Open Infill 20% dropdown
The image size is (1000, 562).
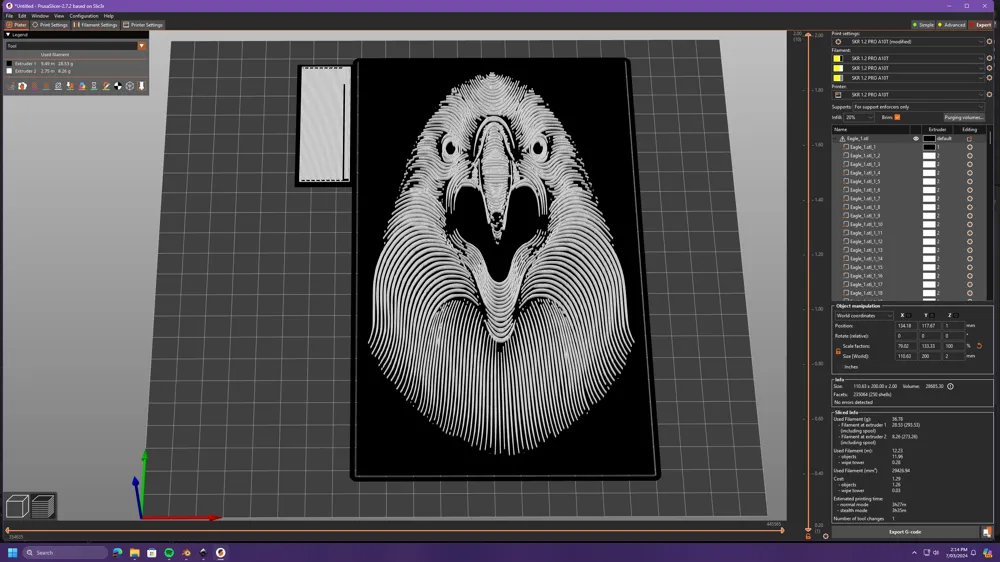(x=859, y=117)
